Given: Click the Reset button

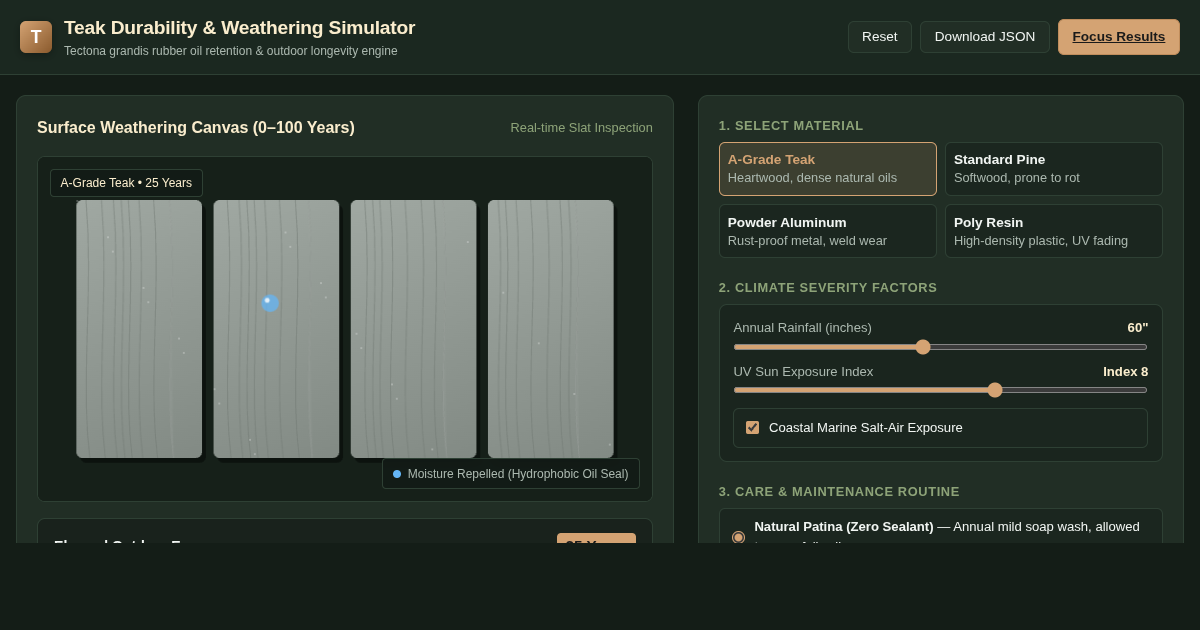Looking at the screenshot, I should (x=880, y=37).
